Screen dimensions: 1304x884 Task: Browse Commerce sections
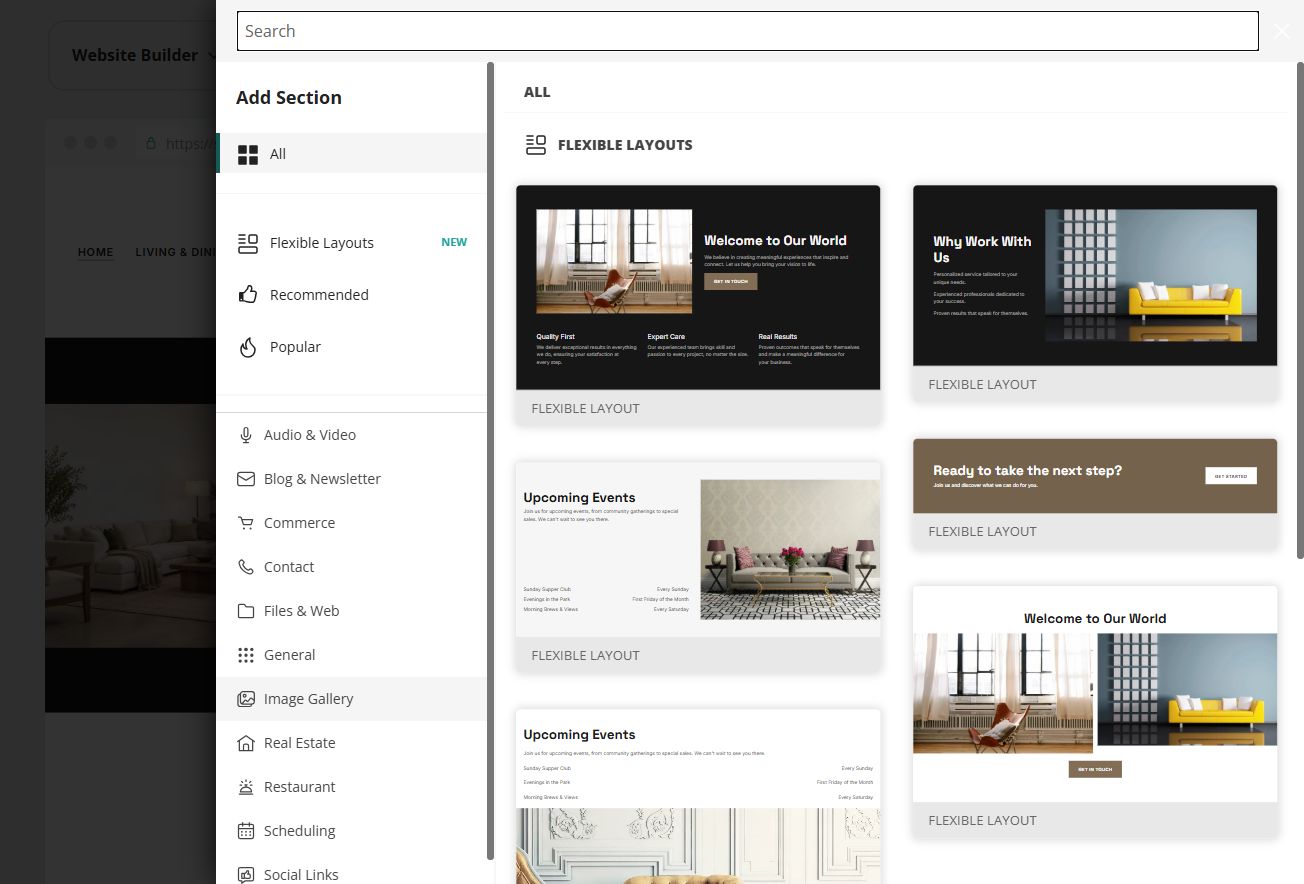(352, 523)
